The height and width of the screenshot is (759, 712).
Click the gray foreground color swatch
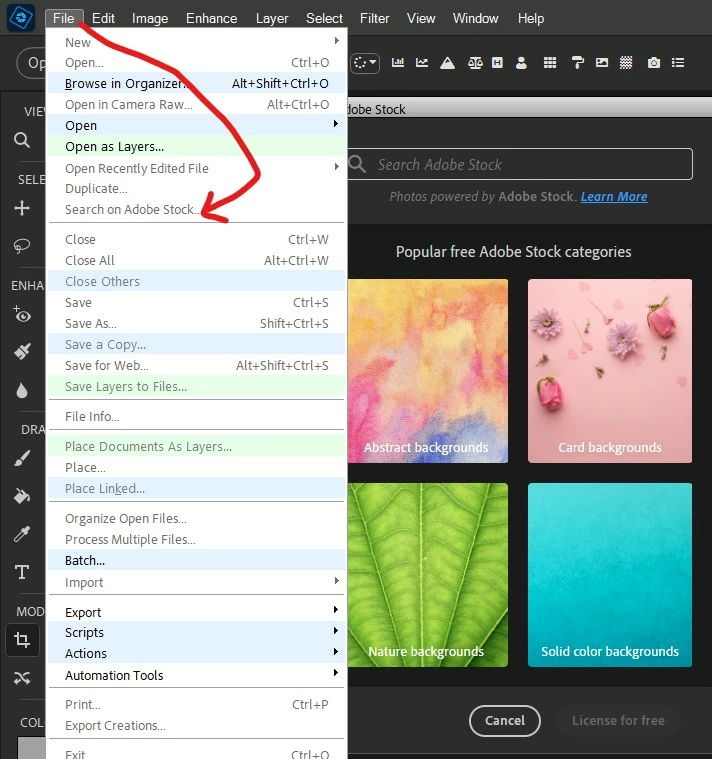31,748
